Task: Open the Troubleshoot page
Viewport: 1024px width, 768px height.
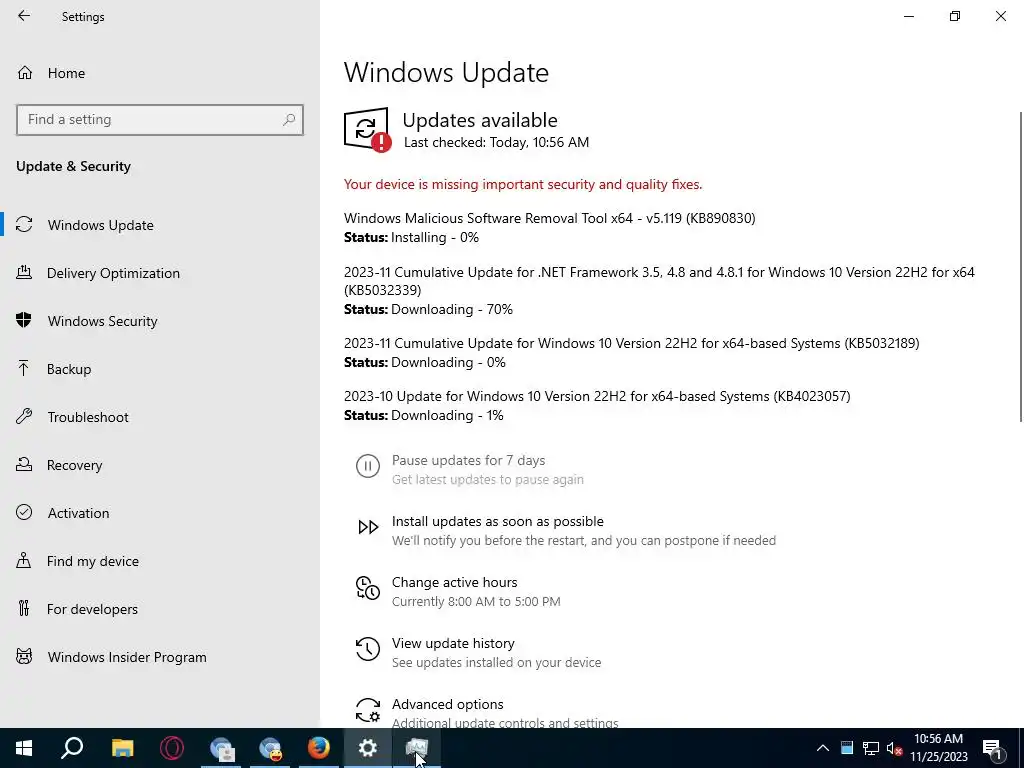Action: (88, 417)
